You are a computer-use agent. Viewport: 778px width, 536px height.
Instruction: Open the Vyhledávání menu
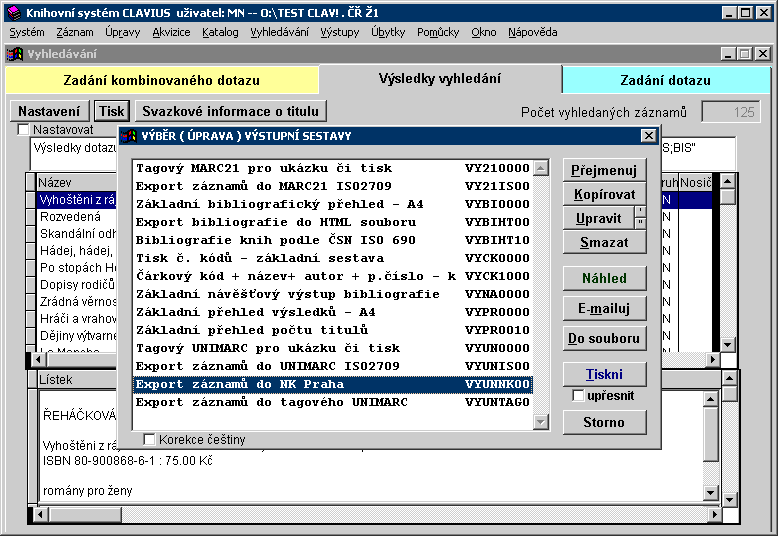click(x=279, y=32)
